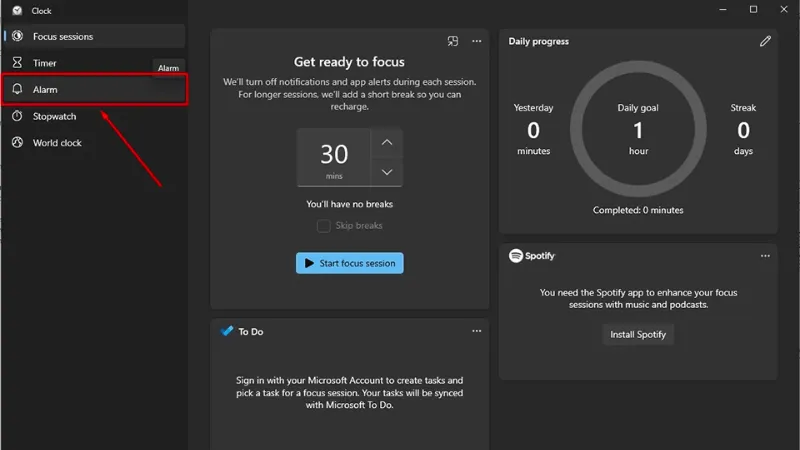Open the focus panel more options menu
This screenshot has width=800, height=450.
point(477,41)
